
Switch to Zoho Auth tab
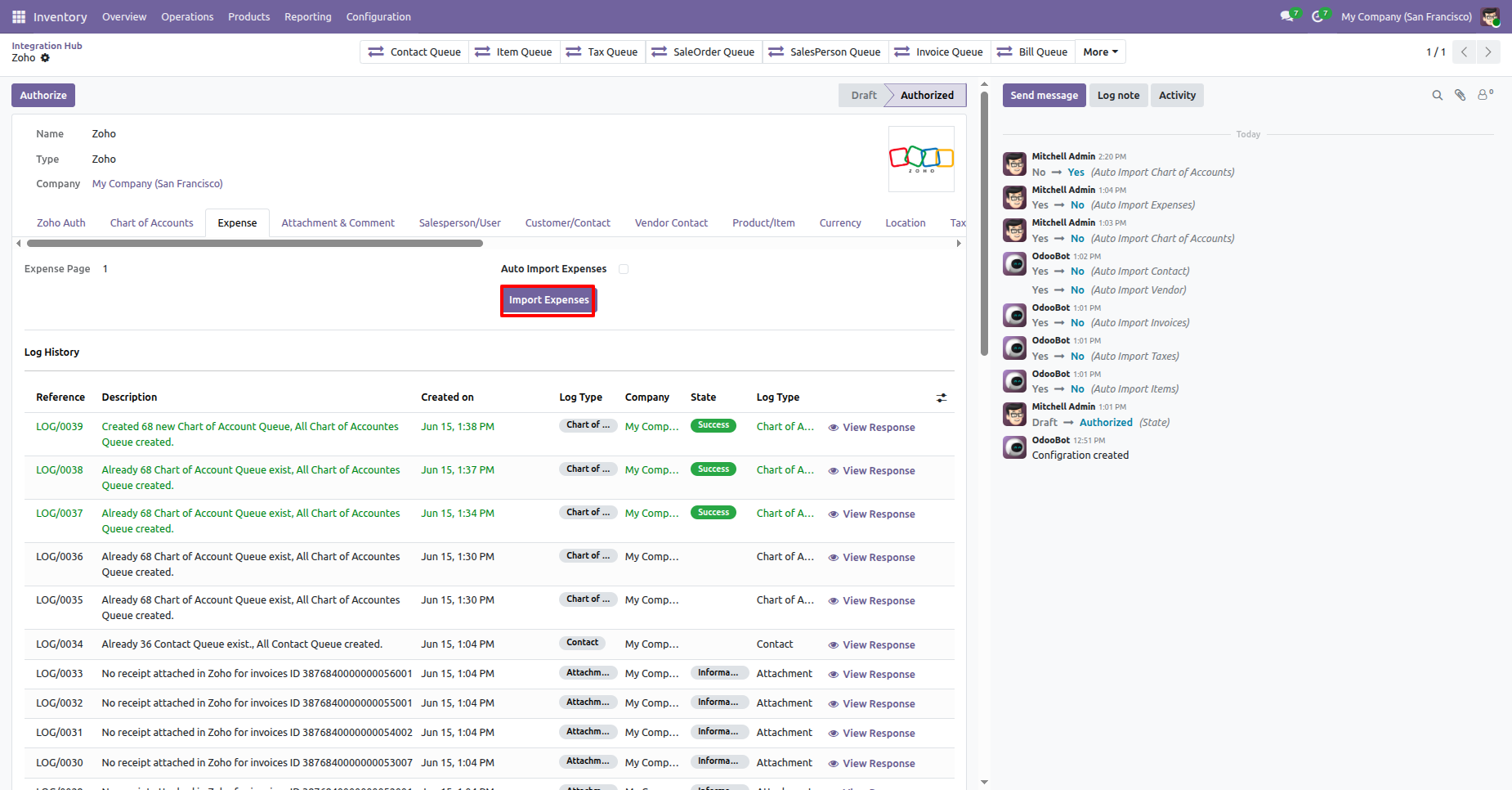(x=61, y=223)
